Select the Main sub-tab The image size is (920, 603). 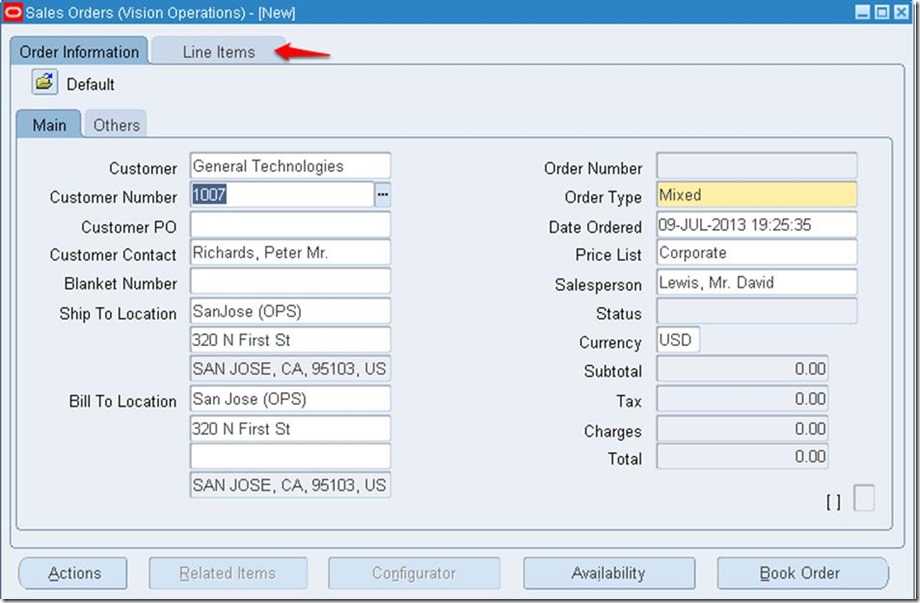49,125
